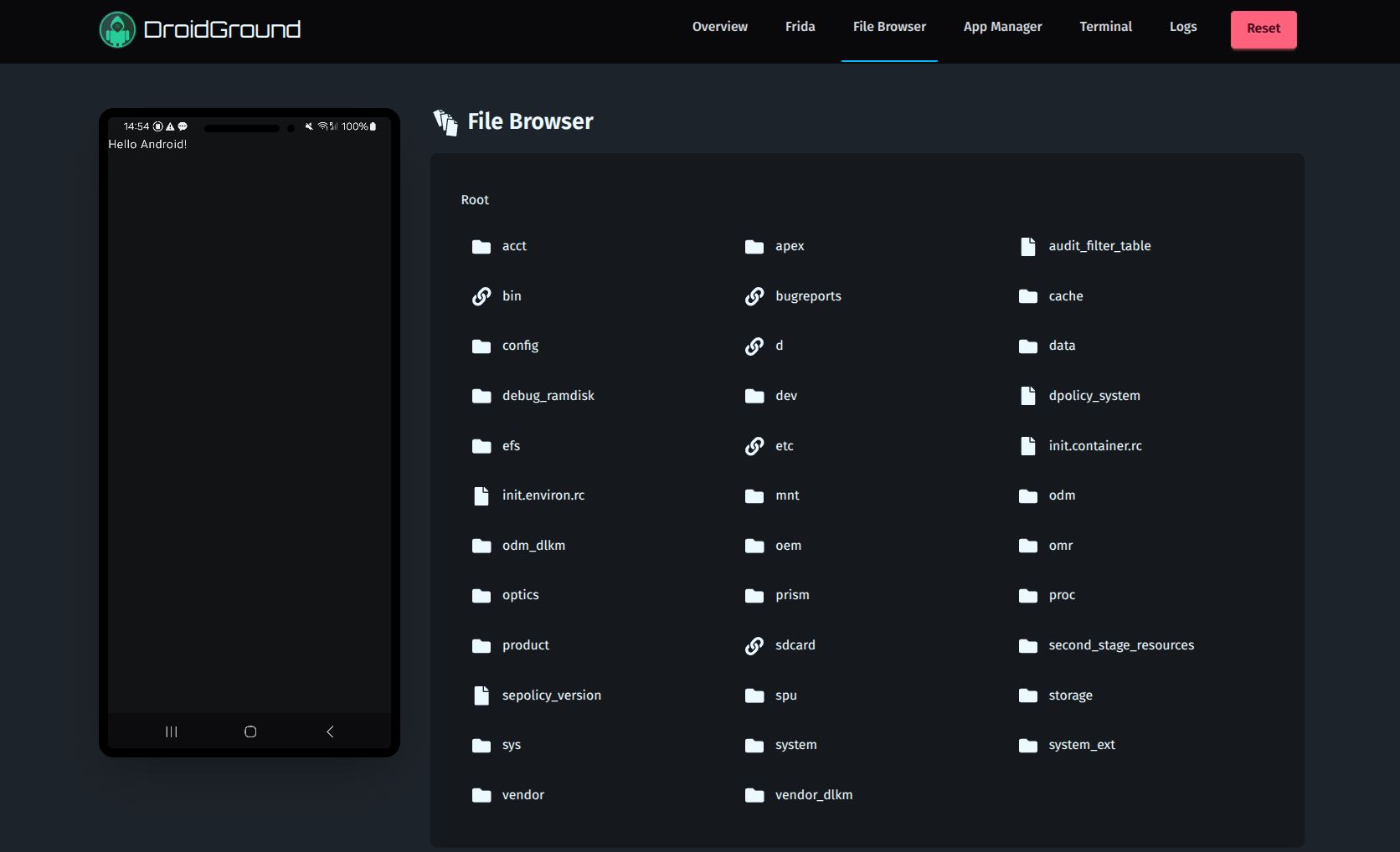The height and width of the screenshot is (852, 1400).
Task: Click the DroidGround rocket logo
Action: pos(117,28)
